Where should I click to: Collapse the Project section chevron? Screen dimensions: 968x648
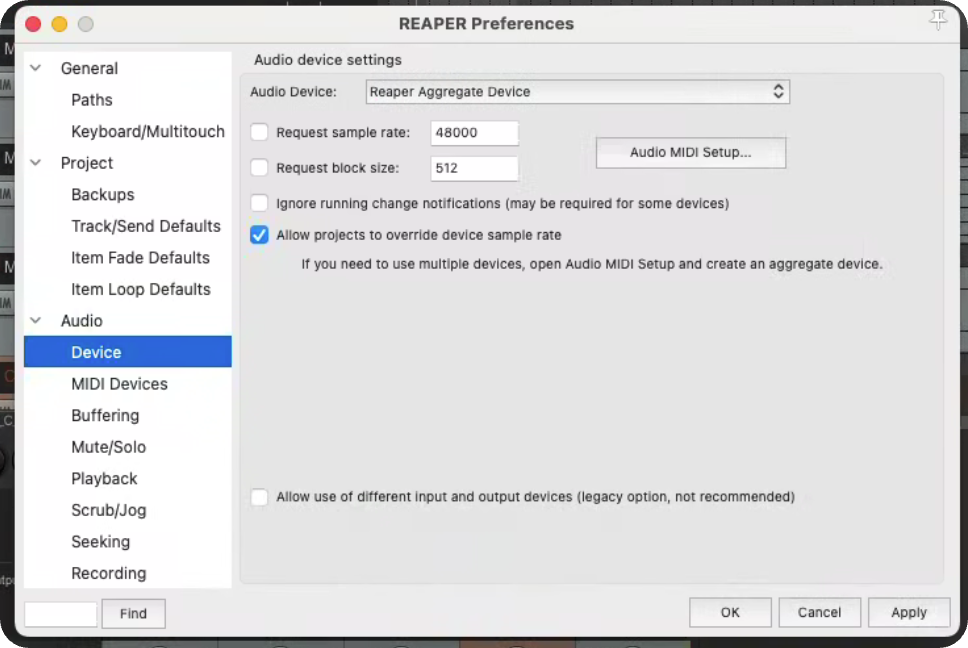[36, 163]
